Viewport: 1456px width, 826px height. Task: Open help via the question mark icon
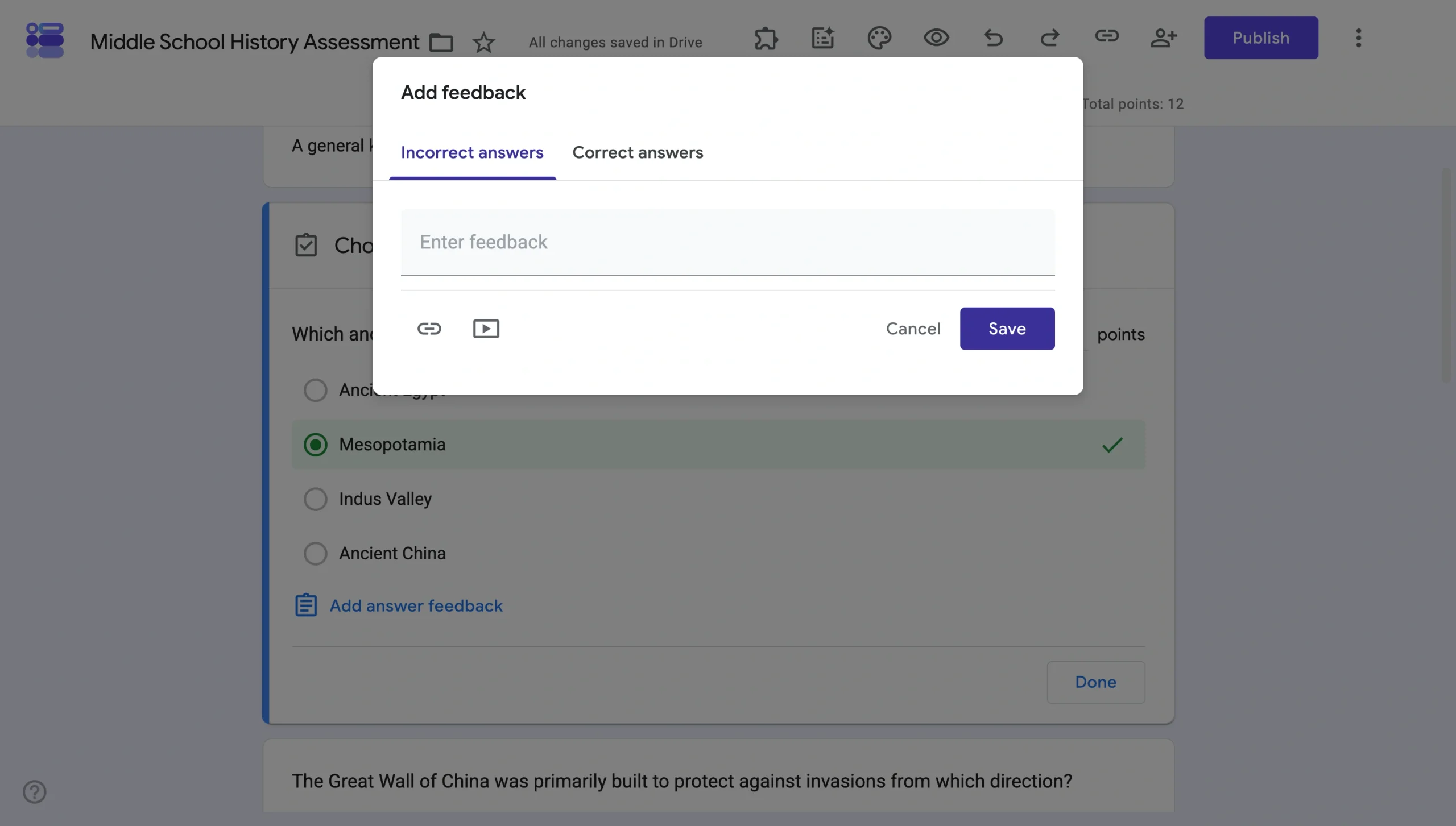pos(34,791)
